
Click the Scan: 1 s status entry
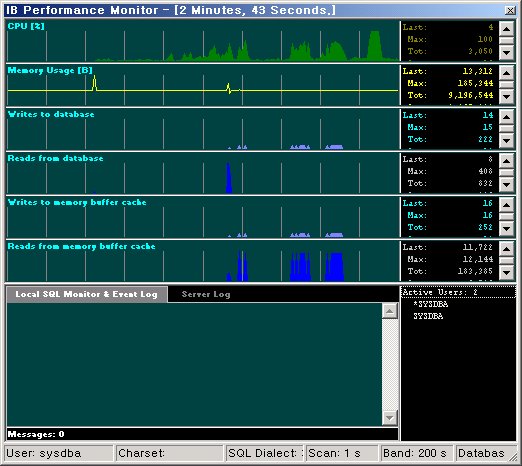[342, 453]
